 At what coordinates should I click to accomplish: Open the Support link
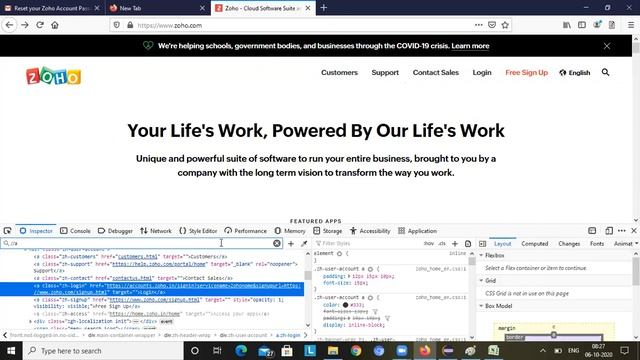click(385, 73)
